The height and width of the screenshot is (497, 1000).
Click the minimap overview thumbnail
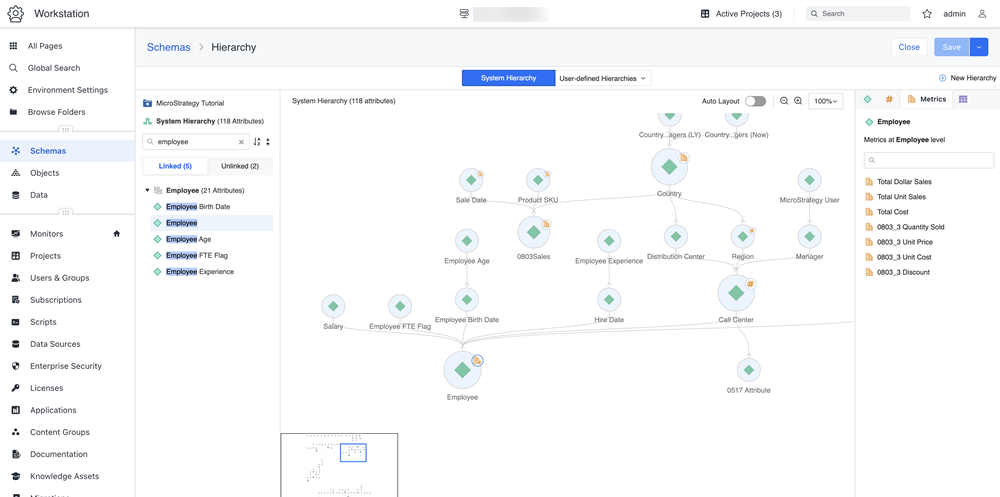[339, 465]
